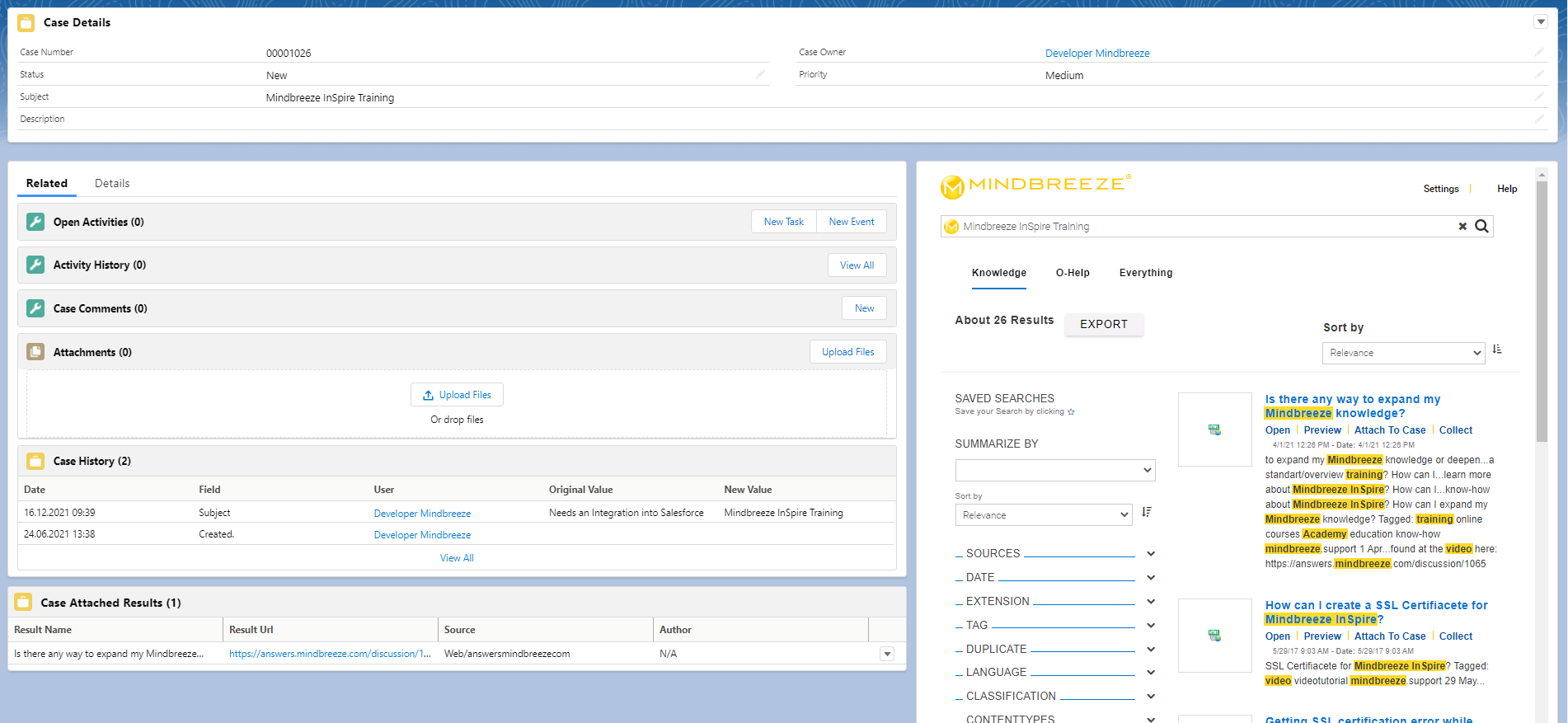Click the Mindbreeze logo
The width and height of the screenshot is (1568, 723).
1035,186
